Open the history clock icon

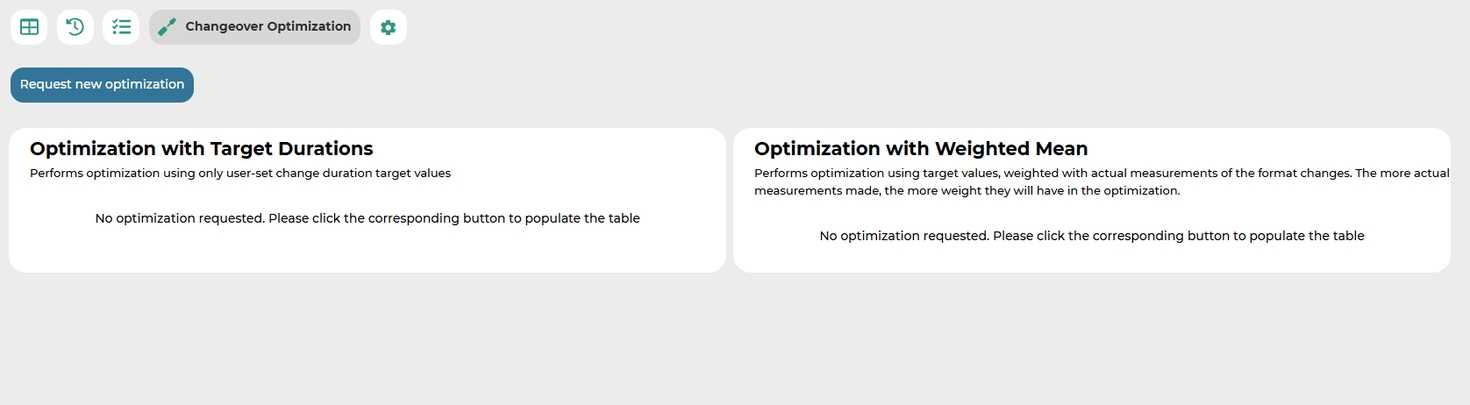[75, 27]
